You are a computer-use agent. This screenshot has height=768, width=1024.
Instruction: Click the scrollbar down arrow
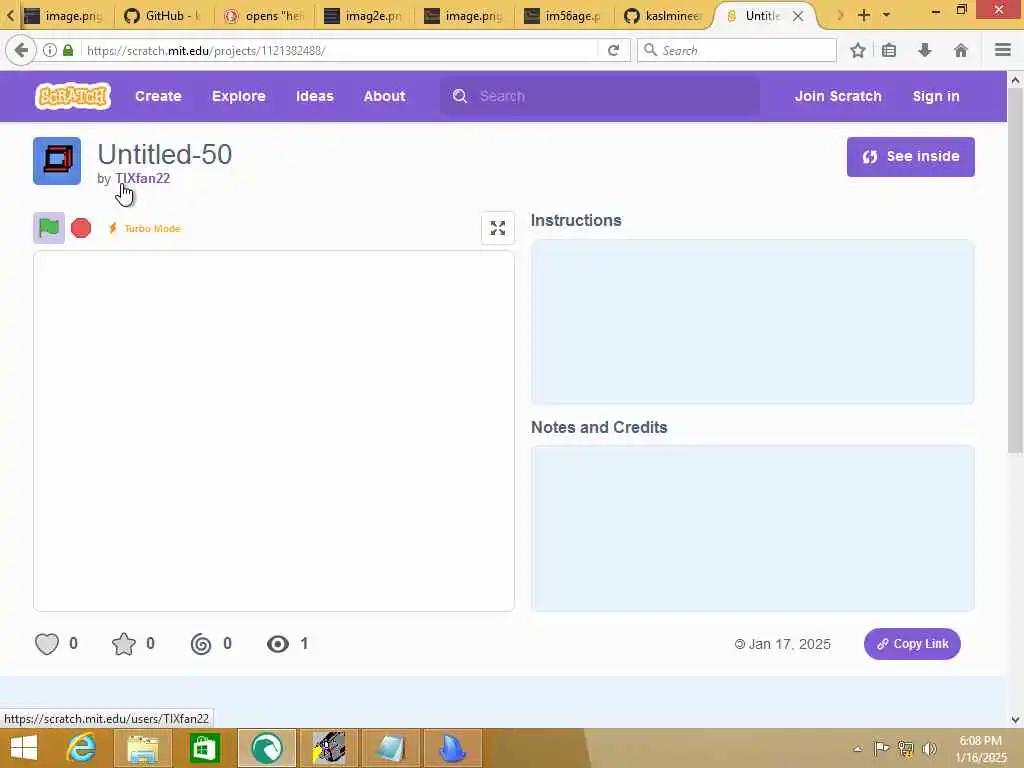coord(1015,719)
